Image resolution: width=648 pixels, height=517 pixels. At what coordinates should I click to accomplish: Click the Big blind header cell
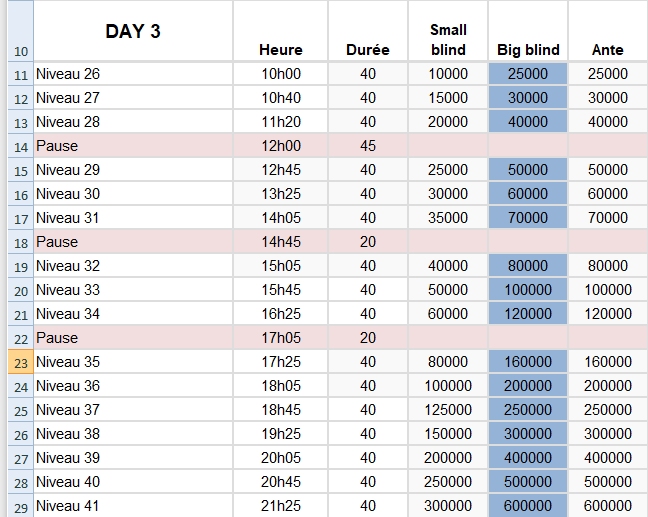[x=528, y=49]
